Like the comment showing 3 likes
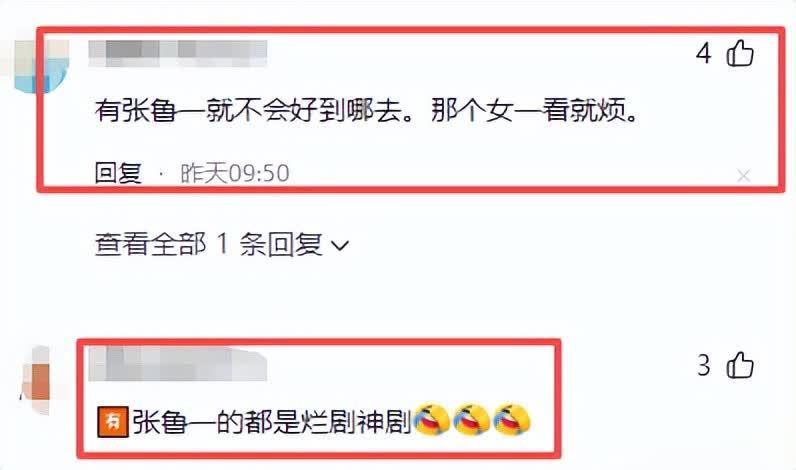 pos(740,365)
